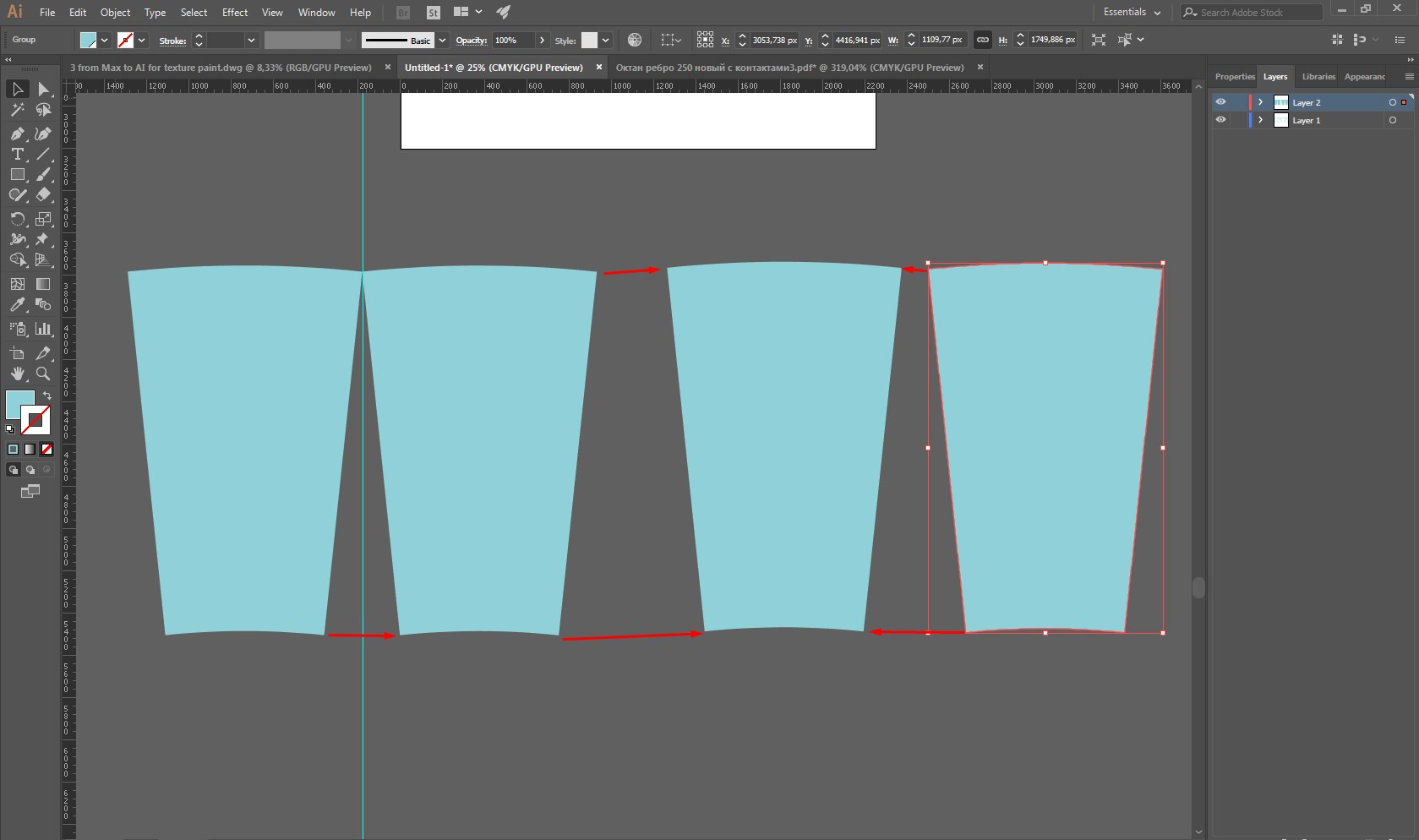This screenshot has width=1419, height=840.
Task: Select the Symbol Sprayer tool
Action: [17, 329]
